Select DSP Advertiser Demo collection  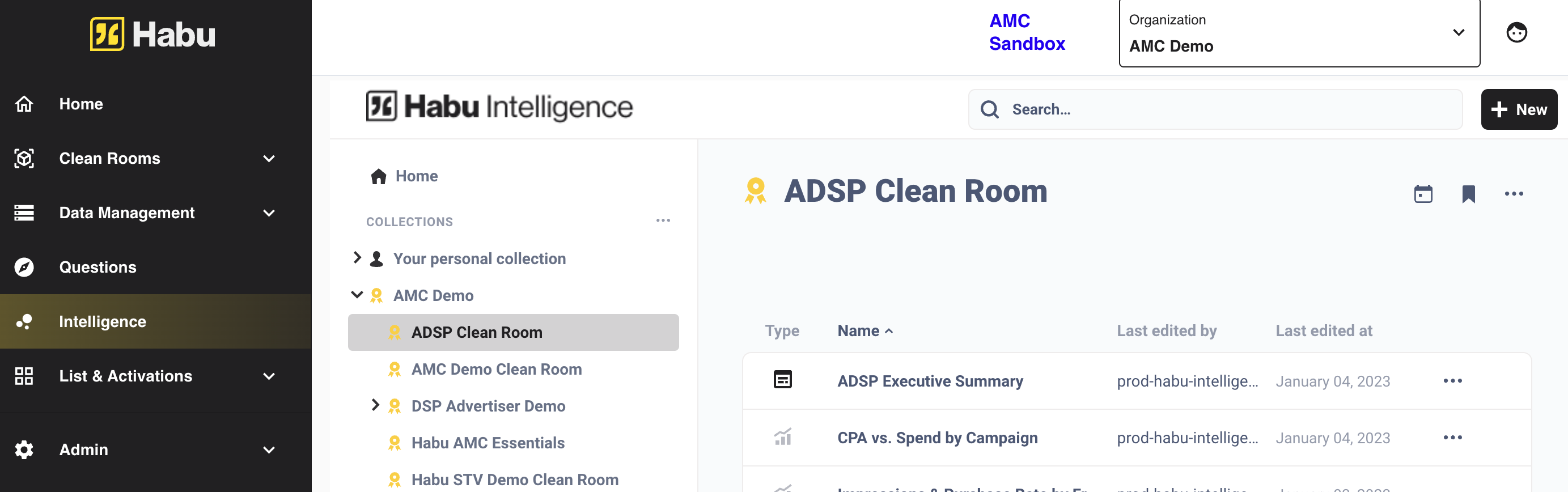pyautogui.click(x=488, y=406)
